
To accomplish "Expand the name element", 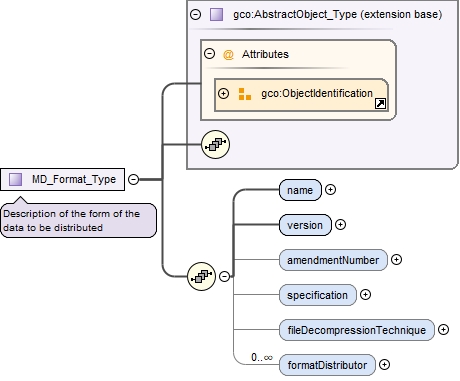I will (330, 190).
